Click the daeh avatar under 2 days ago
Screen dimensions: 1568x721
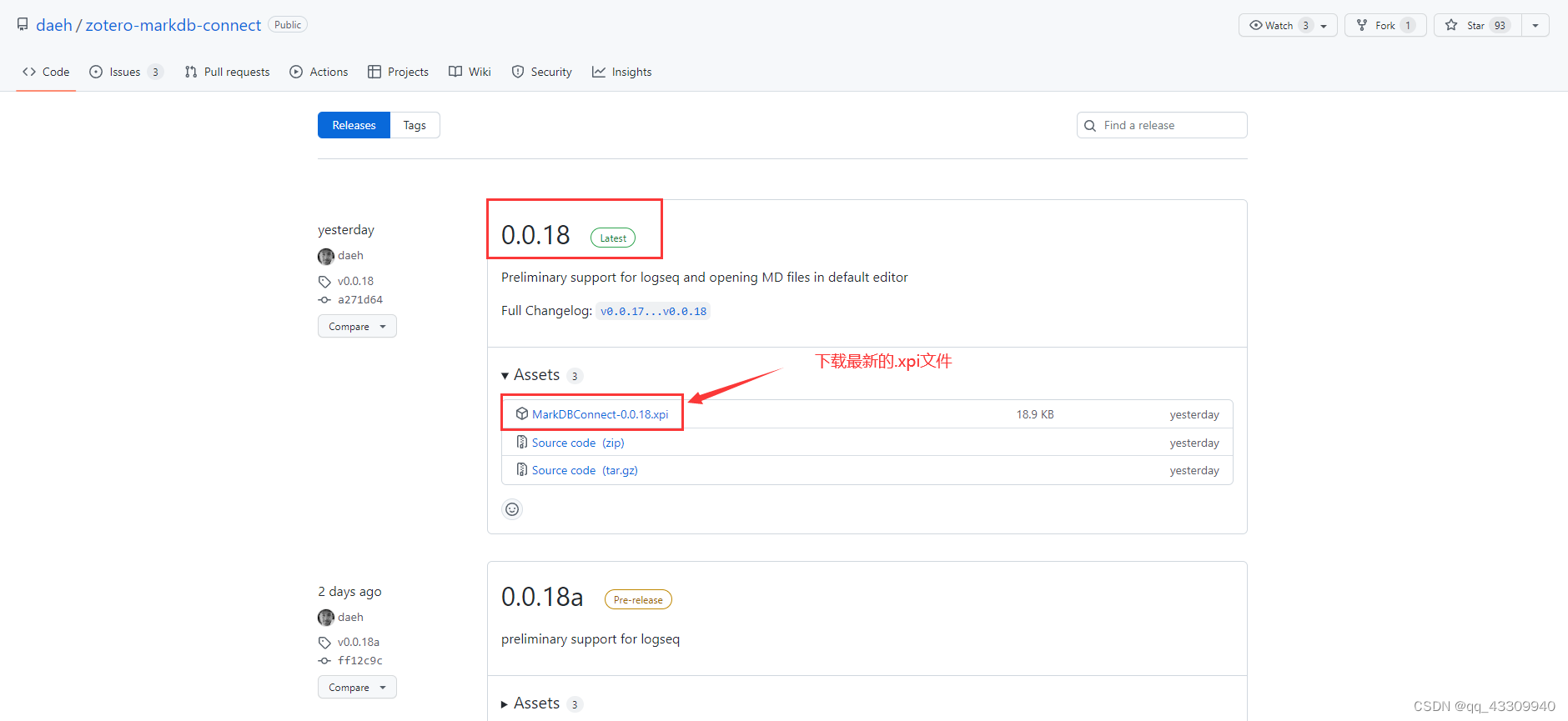point(326,618)
